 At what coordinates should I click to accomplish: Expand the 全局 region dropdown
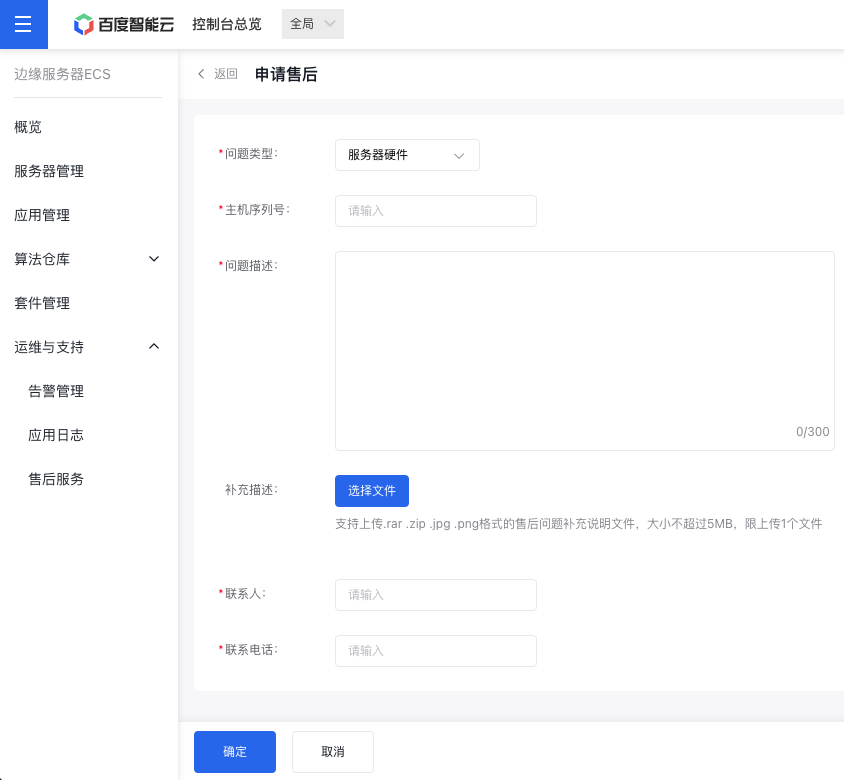click(313, 24)
